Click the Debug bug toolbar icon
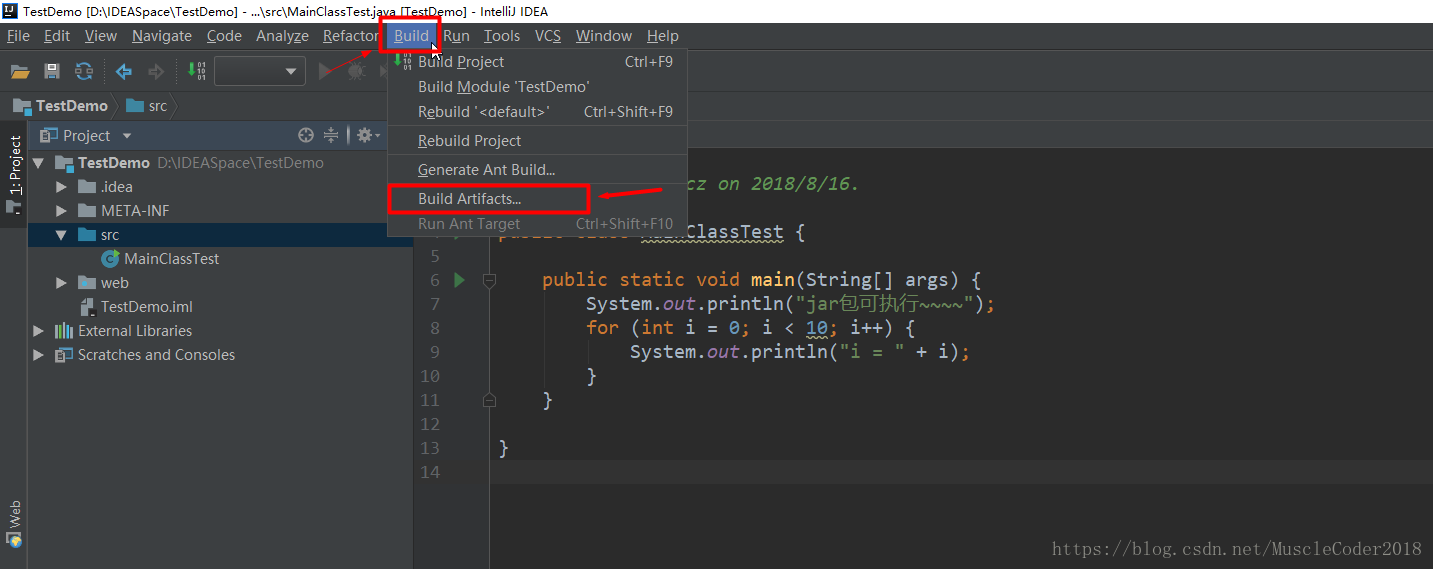The width and height of the screenshot is (1433, 569). 355,71
